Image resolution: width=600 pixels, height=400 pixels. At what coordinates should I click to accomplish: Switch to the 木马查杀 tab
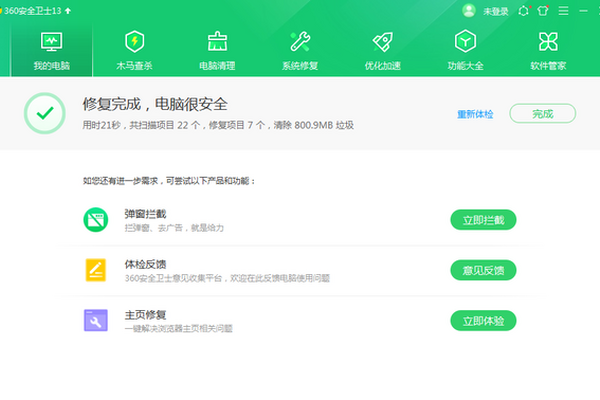(134, 51)
